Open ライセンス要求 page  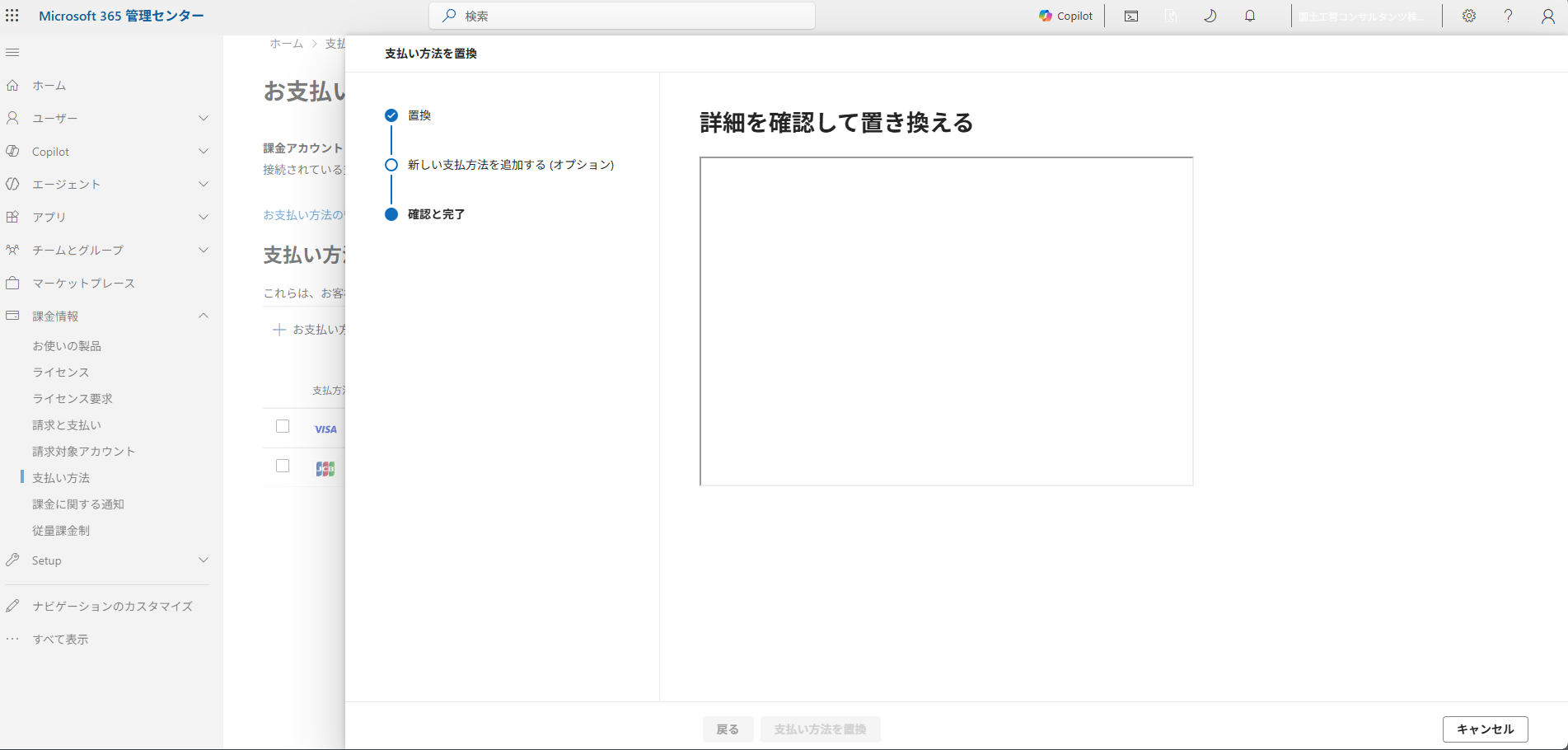pyautogui.click(x=73, y=399)
